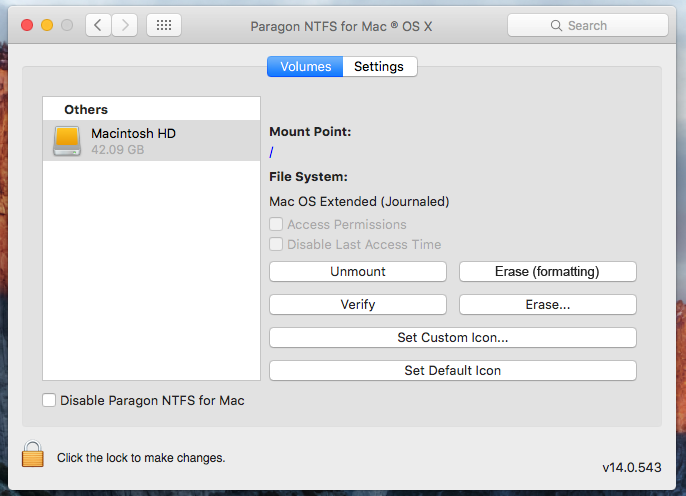Click the search magnifier icon

pos(558,25)
